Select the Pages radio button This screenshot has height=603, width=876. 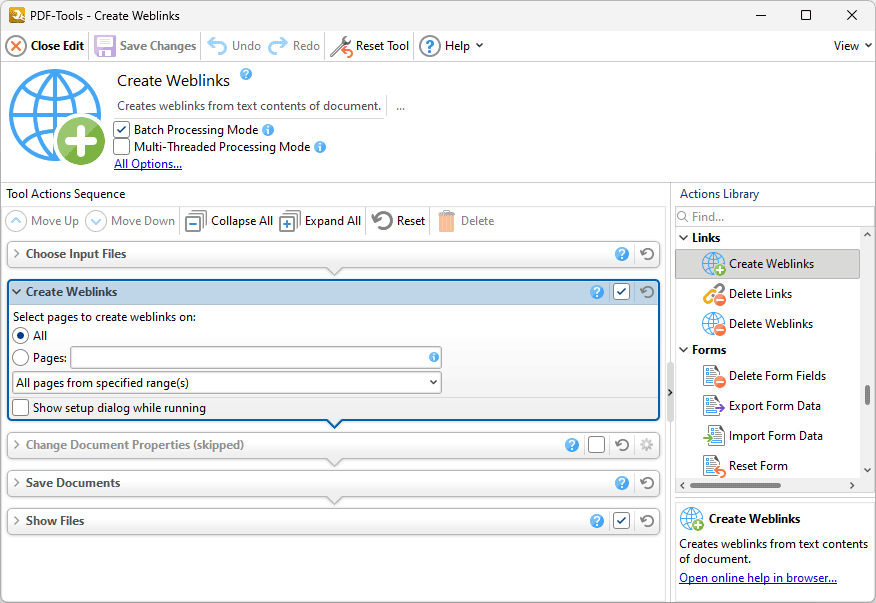(21, 358)
